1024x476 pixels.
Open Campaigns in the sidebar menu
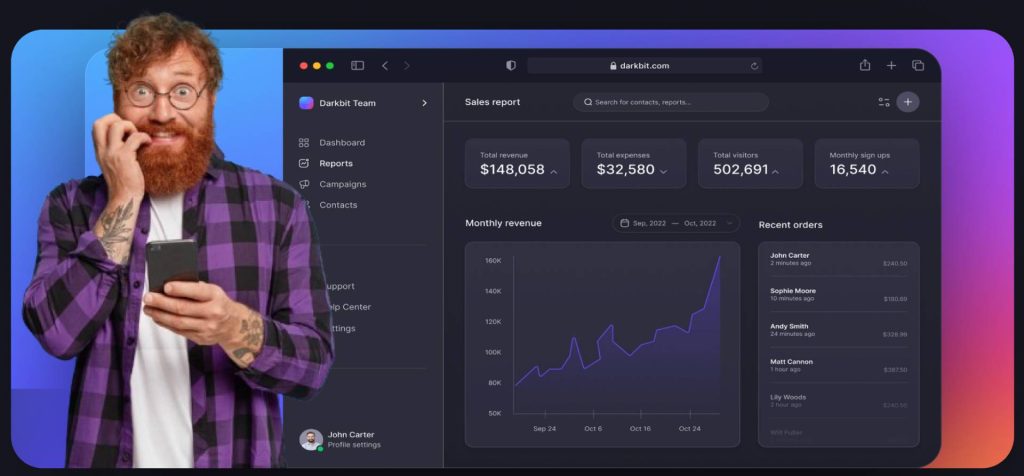click(342, 184)
